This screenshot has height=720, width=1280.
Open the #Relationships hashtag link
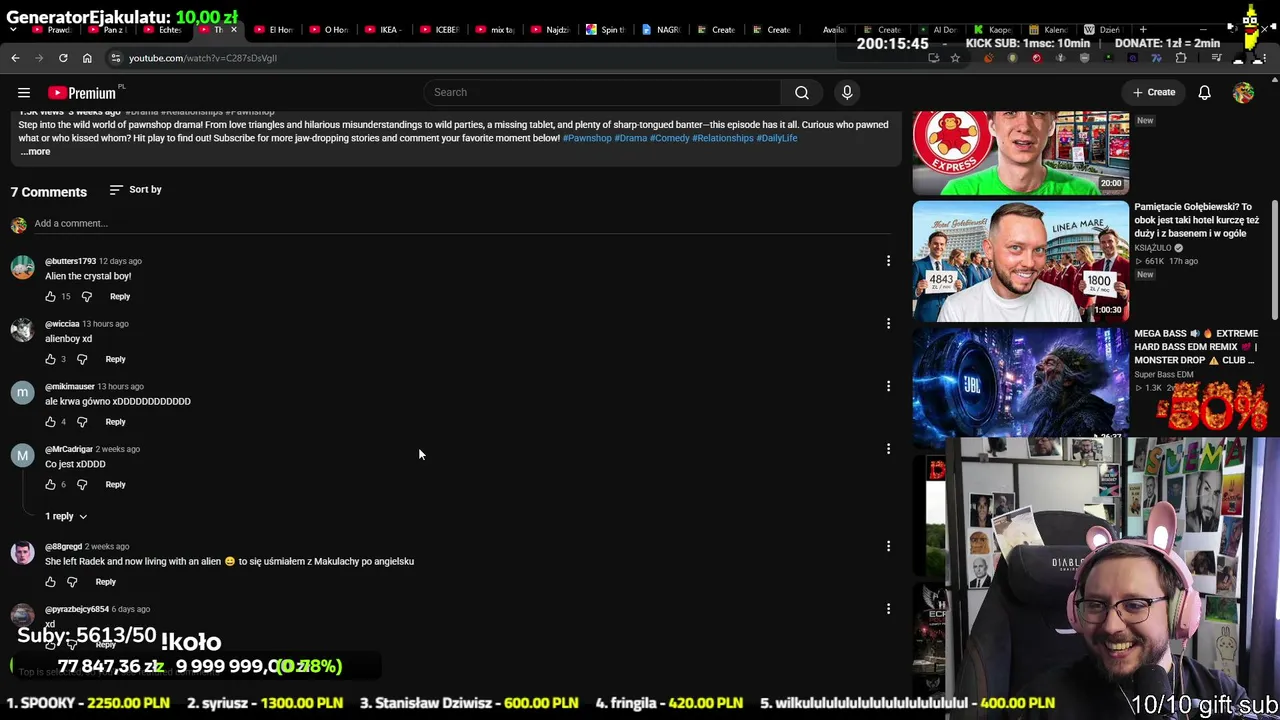click(723, 138)
